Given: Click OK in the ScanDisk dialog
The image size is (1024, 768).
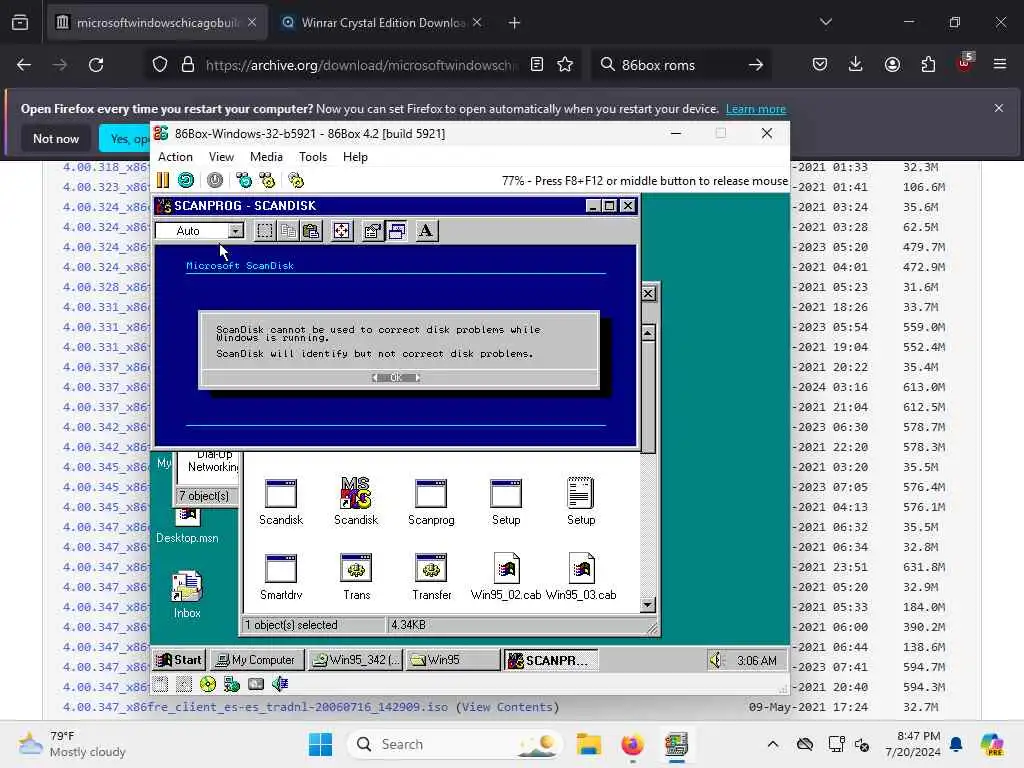Looking at the screenshot, I should pos(396,377).
